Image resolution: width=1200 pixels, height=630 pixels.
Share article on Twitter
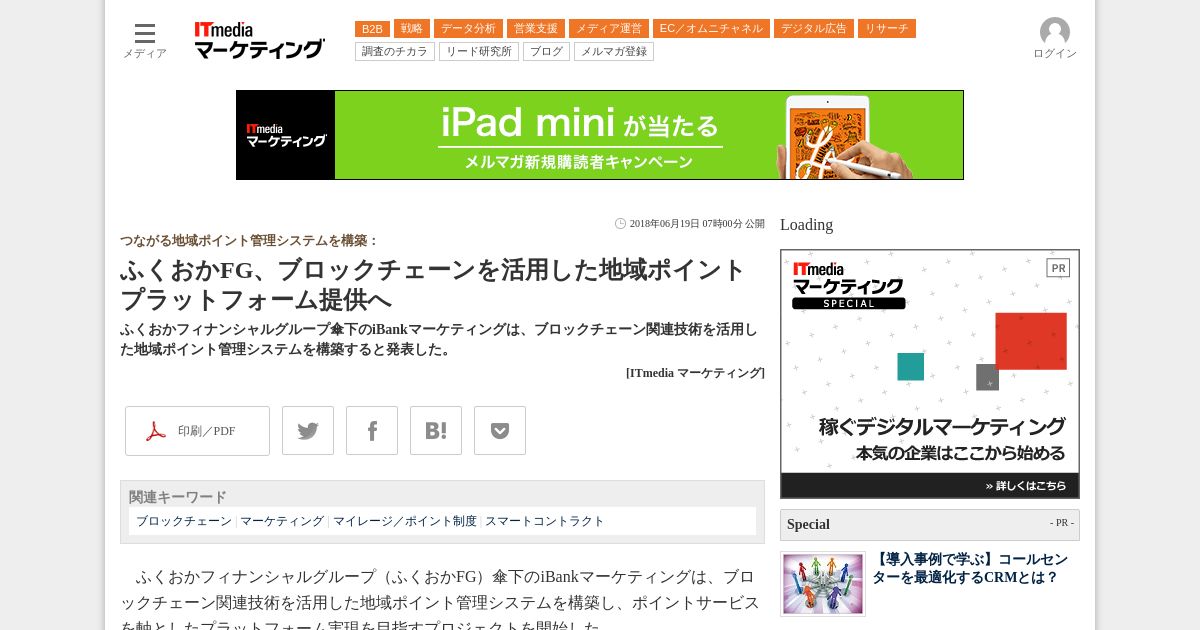(x=308, y=431)
